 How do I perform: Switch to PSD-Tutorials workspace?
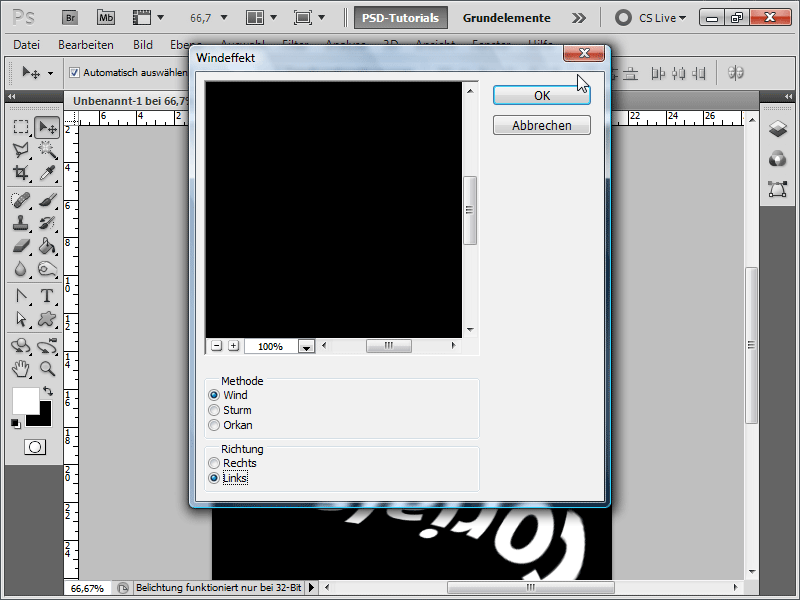[x=401, y=18]
